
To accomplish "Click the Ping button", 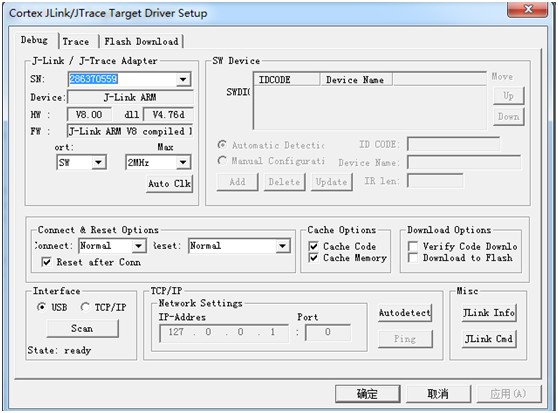I will (x=405, y=339).
